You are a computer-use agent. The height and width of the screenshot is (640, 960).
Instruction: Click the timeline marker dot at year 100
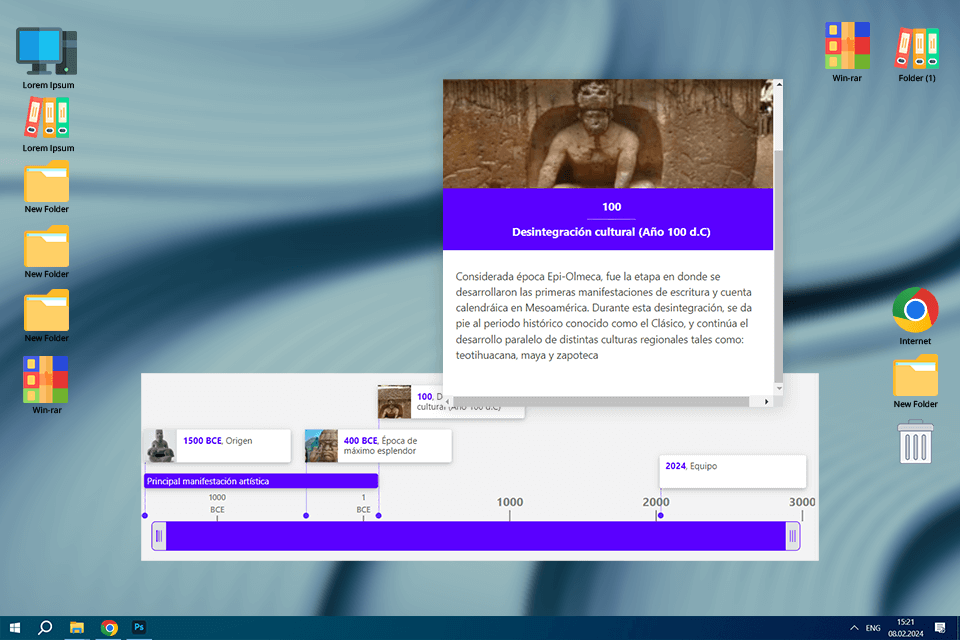pos(378,516)
